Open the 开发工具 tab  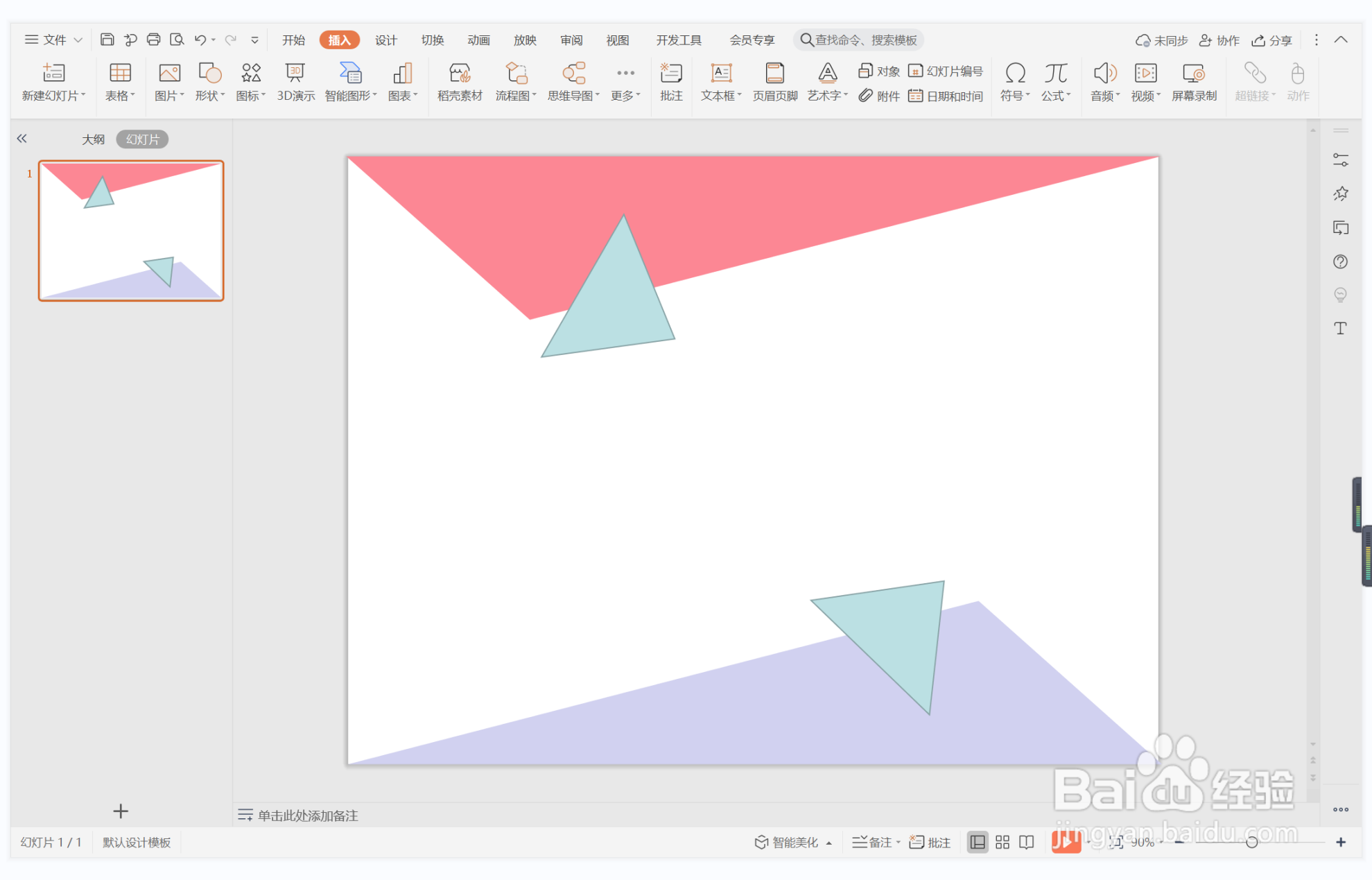679,40
